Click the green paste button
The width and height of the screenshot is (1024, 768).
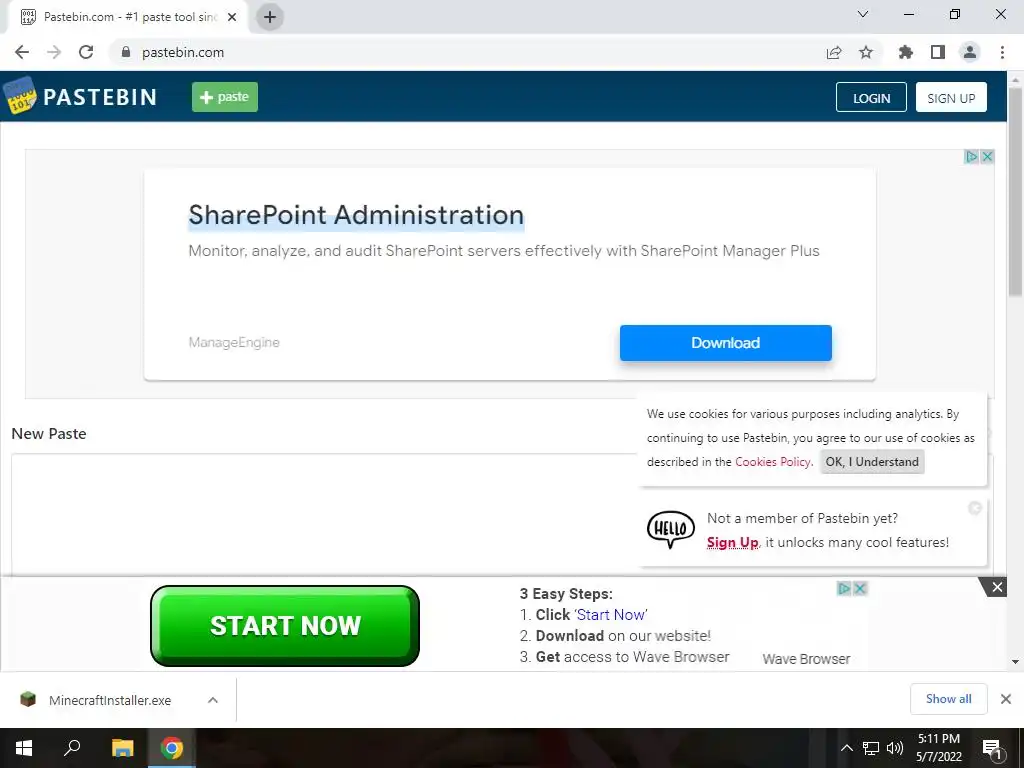(225, 97)
